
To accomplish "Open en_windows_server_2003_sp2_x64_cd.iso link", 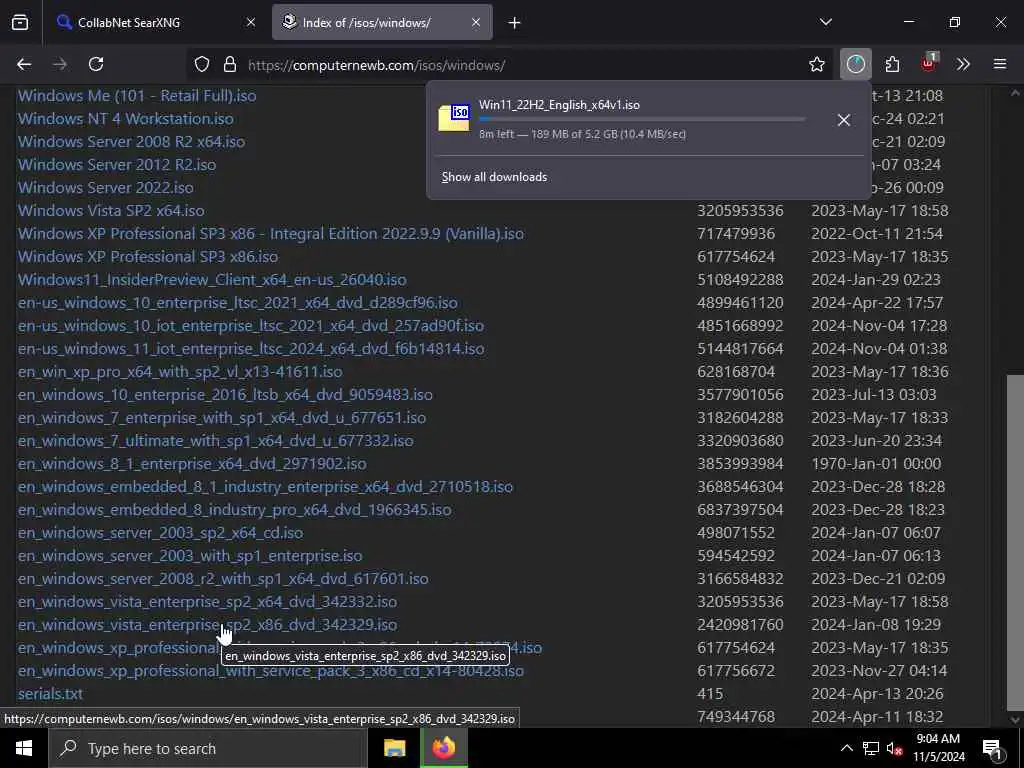I will click(x=161, y=533).
